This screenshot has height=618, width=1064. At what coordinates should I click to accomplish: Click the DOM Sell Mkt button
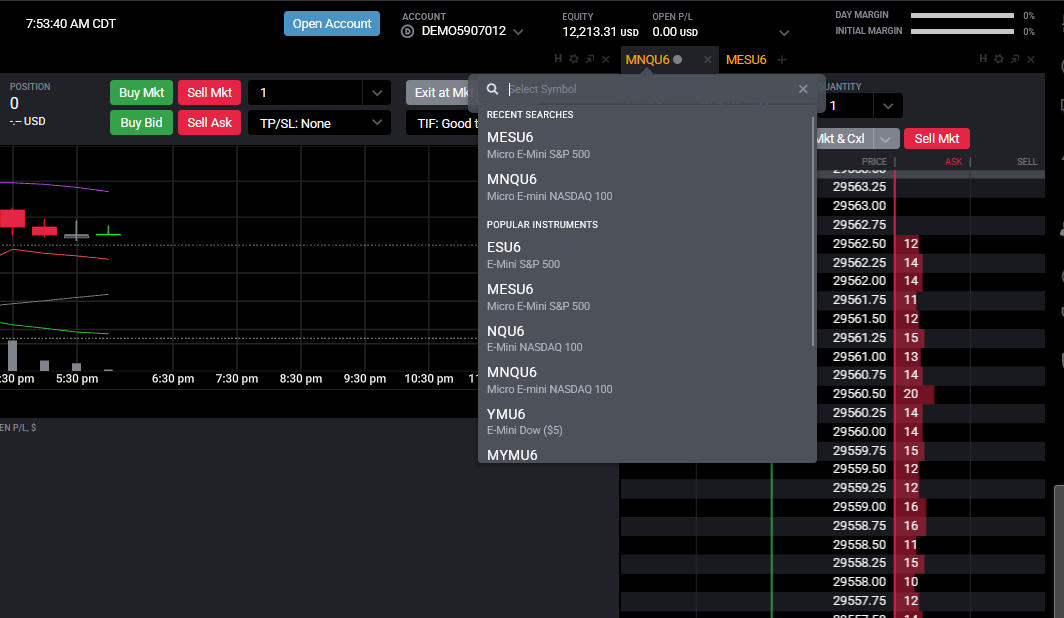[x=936, y=138]
